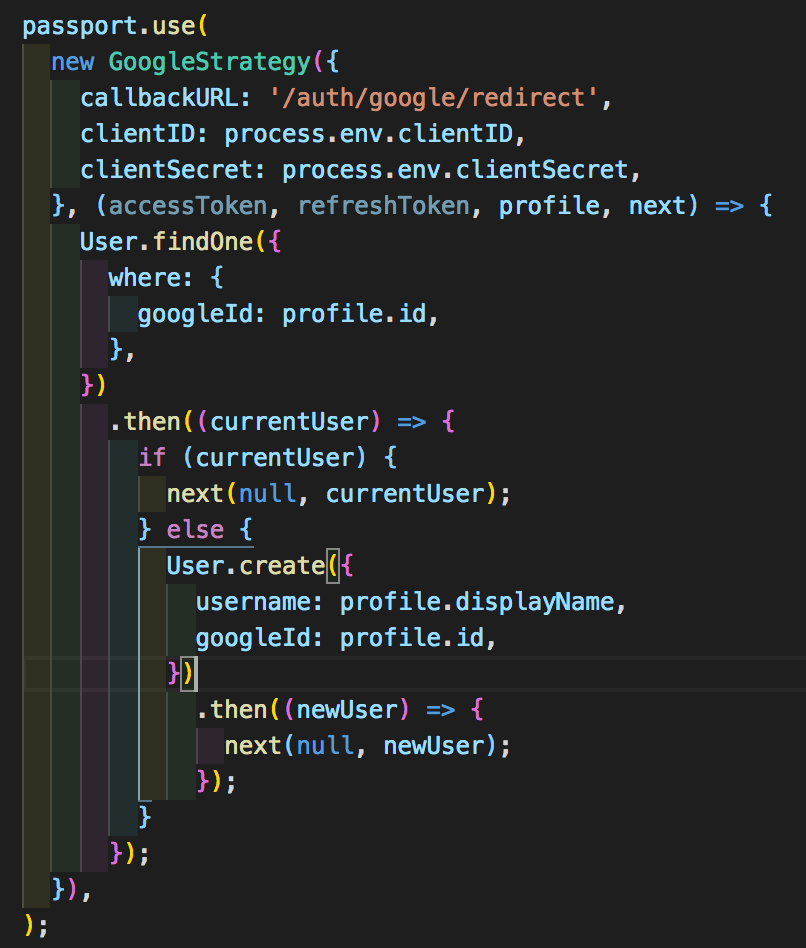
Task: Click the "where" property key
Action: (144, 278)
